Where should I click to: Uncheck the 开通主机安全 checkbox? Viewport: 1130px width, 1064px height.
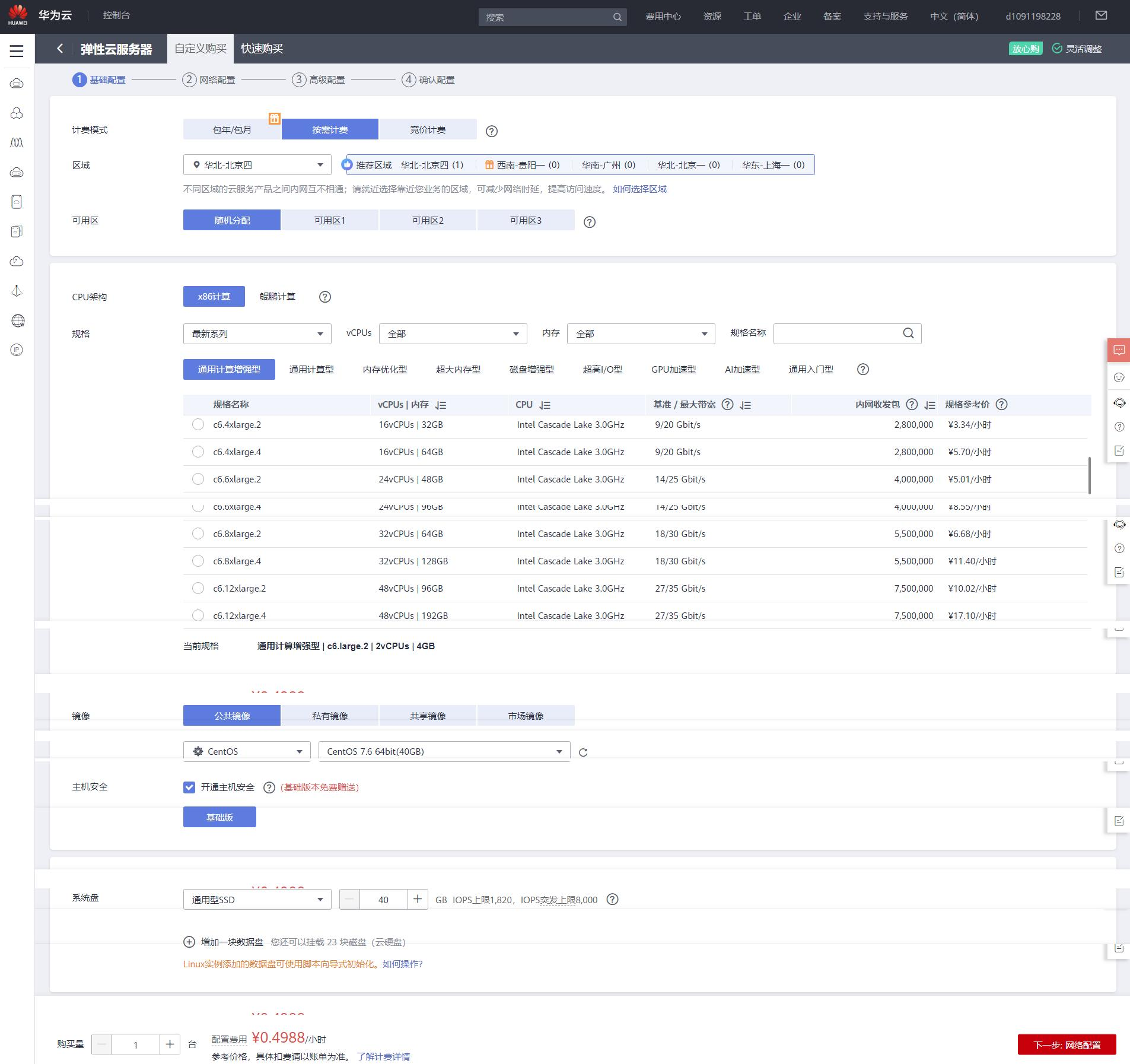[189, 787]
